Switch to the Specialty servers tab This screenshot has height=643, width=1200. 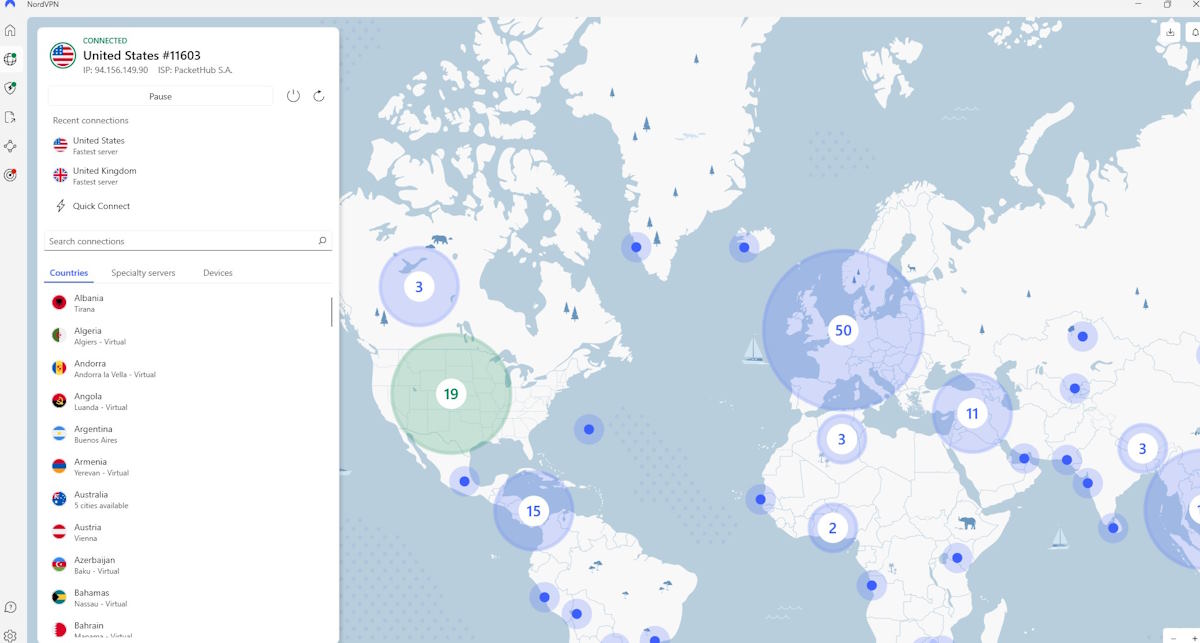click(143, 273)
